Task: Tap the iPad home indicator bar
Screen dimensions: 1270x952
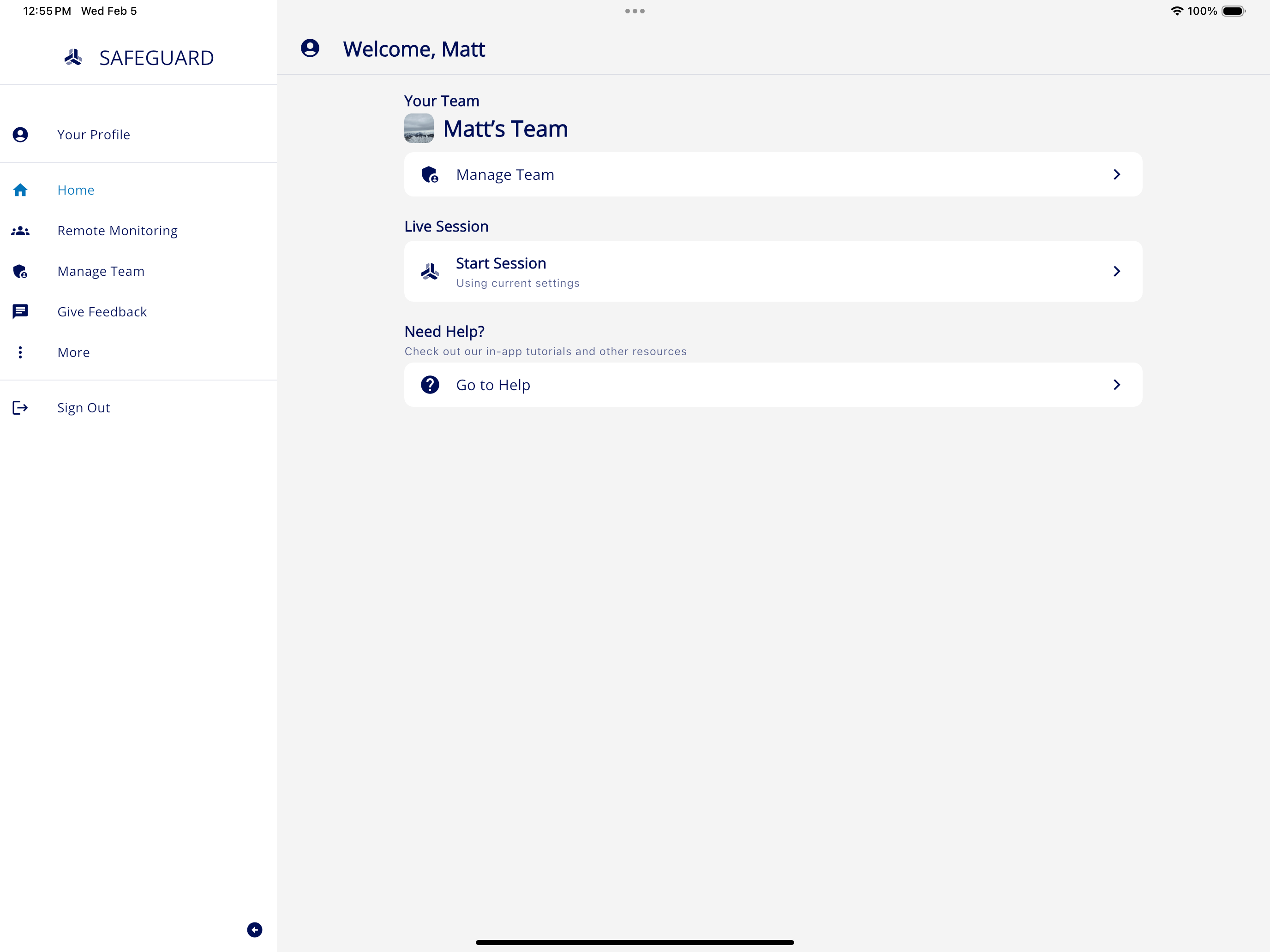Action: point(635,942)
